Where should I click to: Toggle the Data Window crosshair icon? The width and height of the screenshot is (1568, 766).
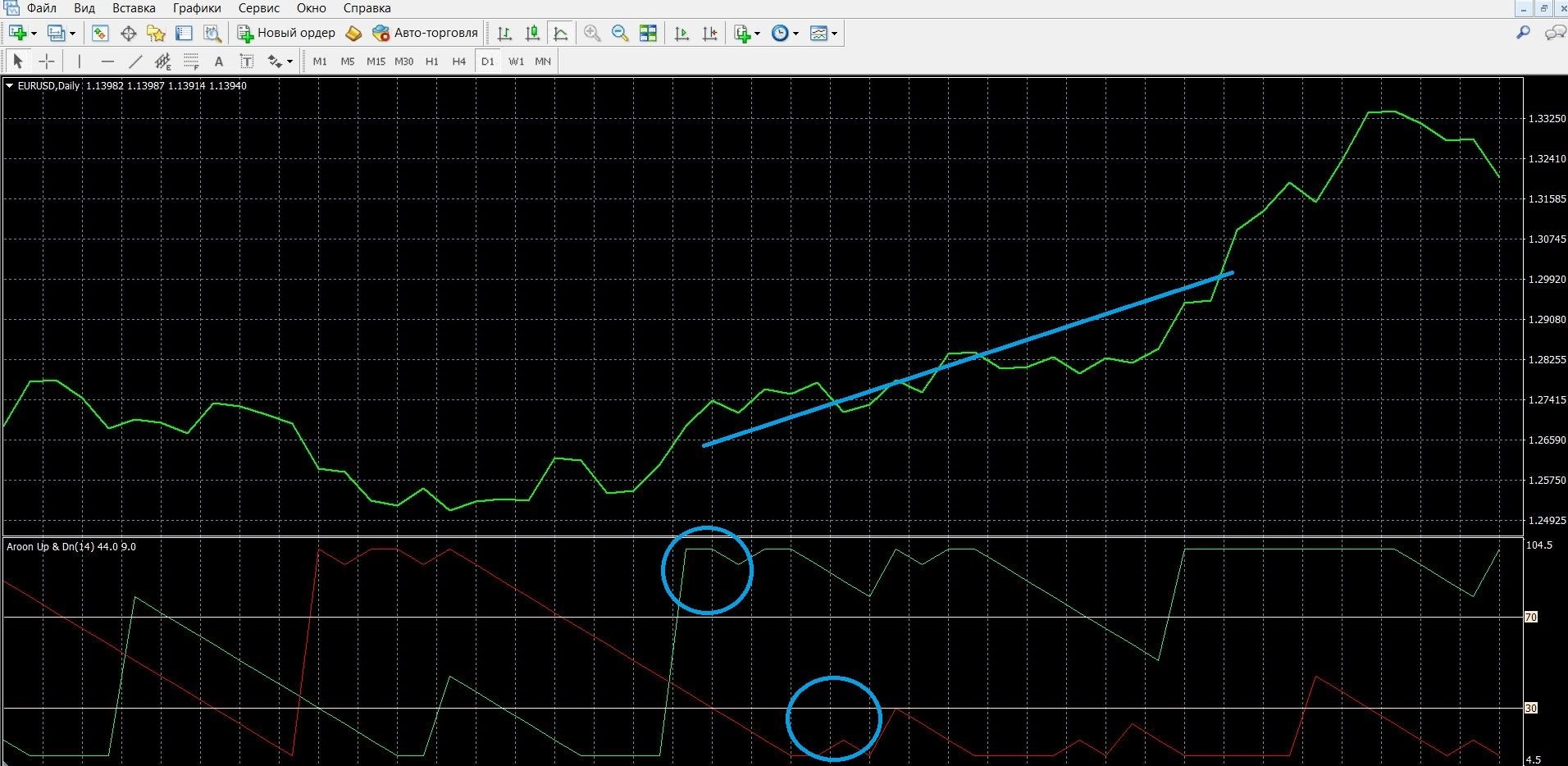coord(128,33)
